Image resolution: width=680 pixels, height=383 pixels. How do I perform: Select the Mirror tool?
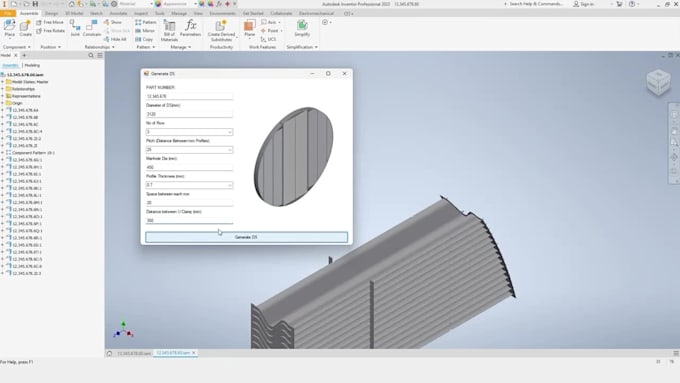pyautogui.click(x=145, y=31)
